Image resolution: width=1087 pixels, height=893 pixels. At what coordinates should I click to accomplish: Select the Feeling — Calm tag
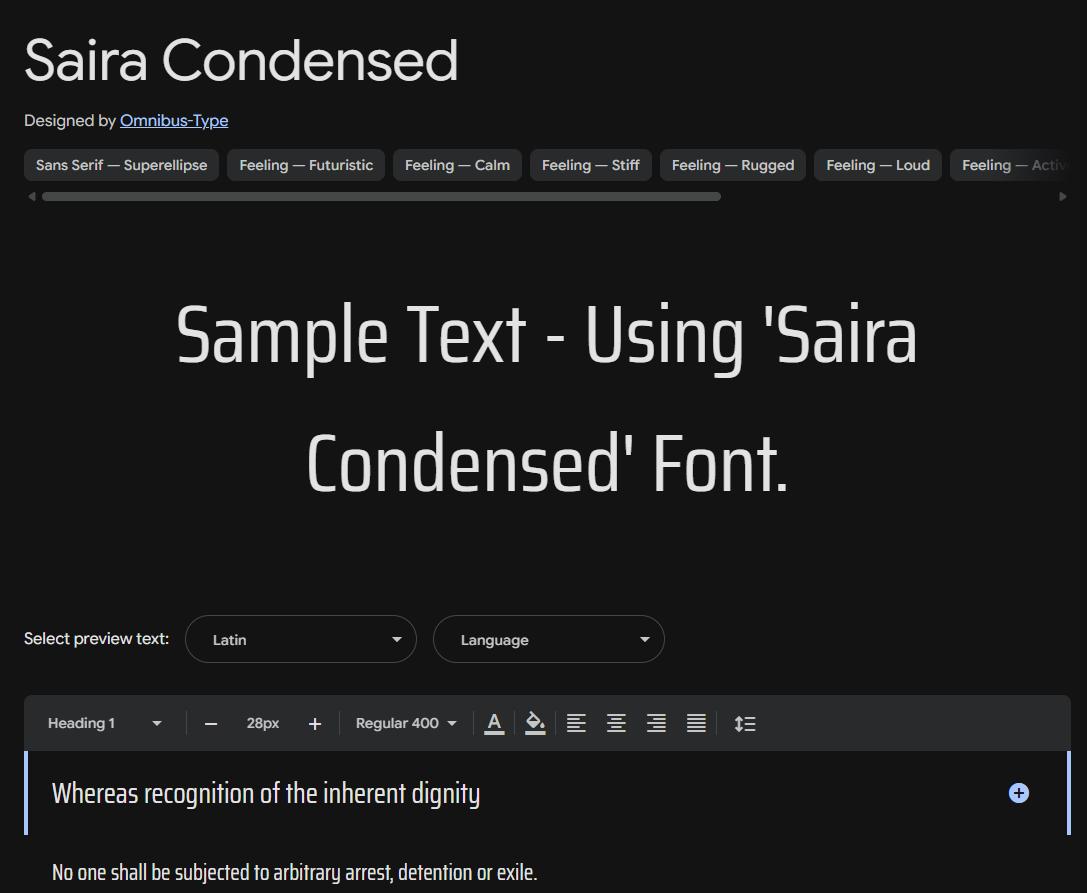(x=457, y=165)
